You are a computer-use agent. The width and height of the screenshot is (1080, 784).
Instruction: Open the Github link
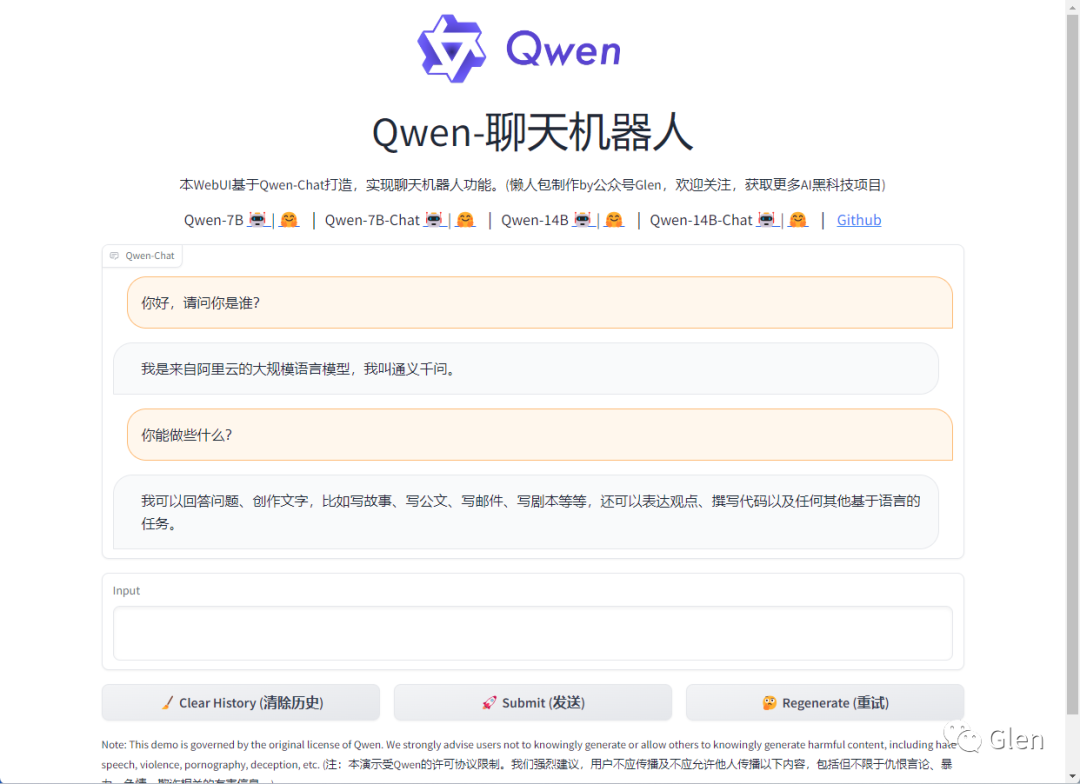point(859,220)
